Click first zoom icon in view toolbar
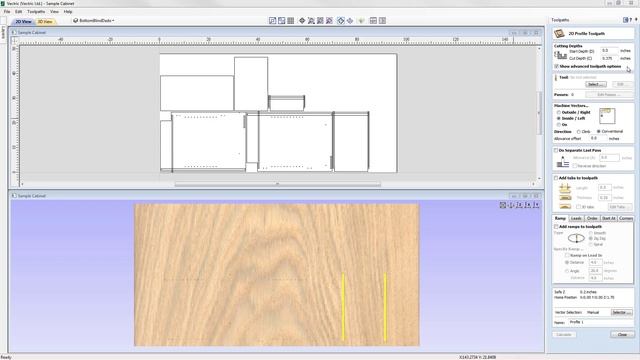640x360 pixels. 273,20
